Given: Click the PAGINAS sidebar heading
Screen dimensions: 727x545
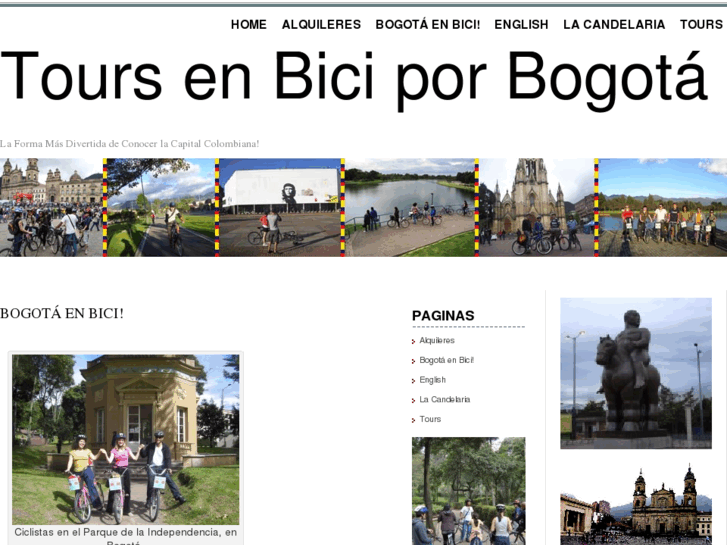Looking at the screenshot, I should [x=443, y=316].
